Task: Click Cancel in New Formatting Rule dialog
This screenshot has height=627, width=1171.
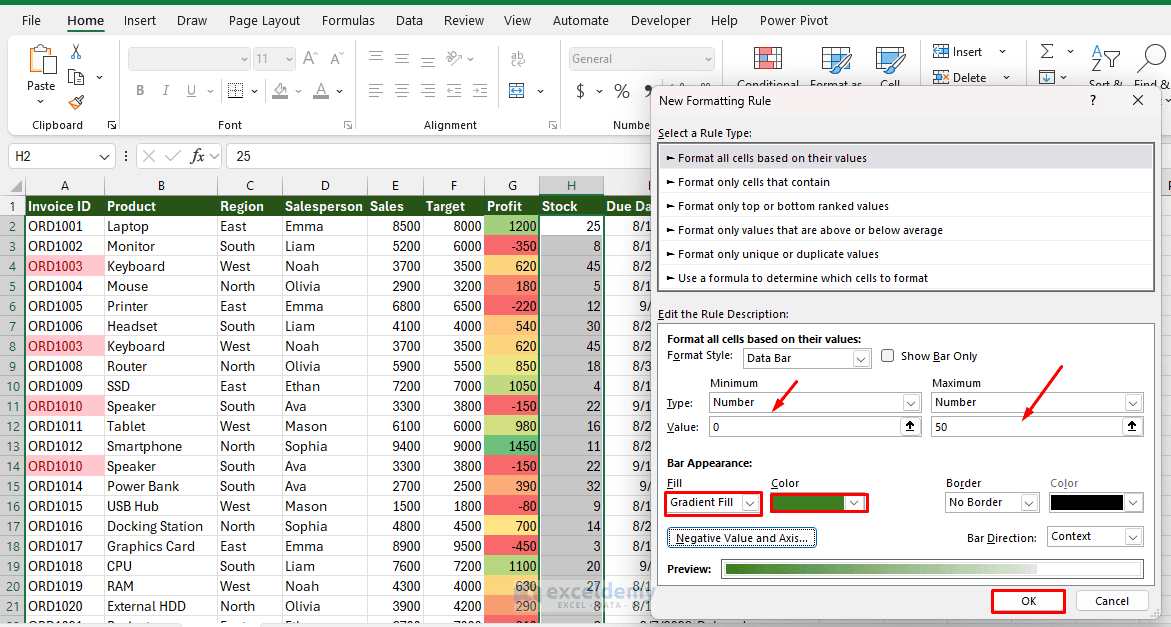Action: coord(1111,601)
